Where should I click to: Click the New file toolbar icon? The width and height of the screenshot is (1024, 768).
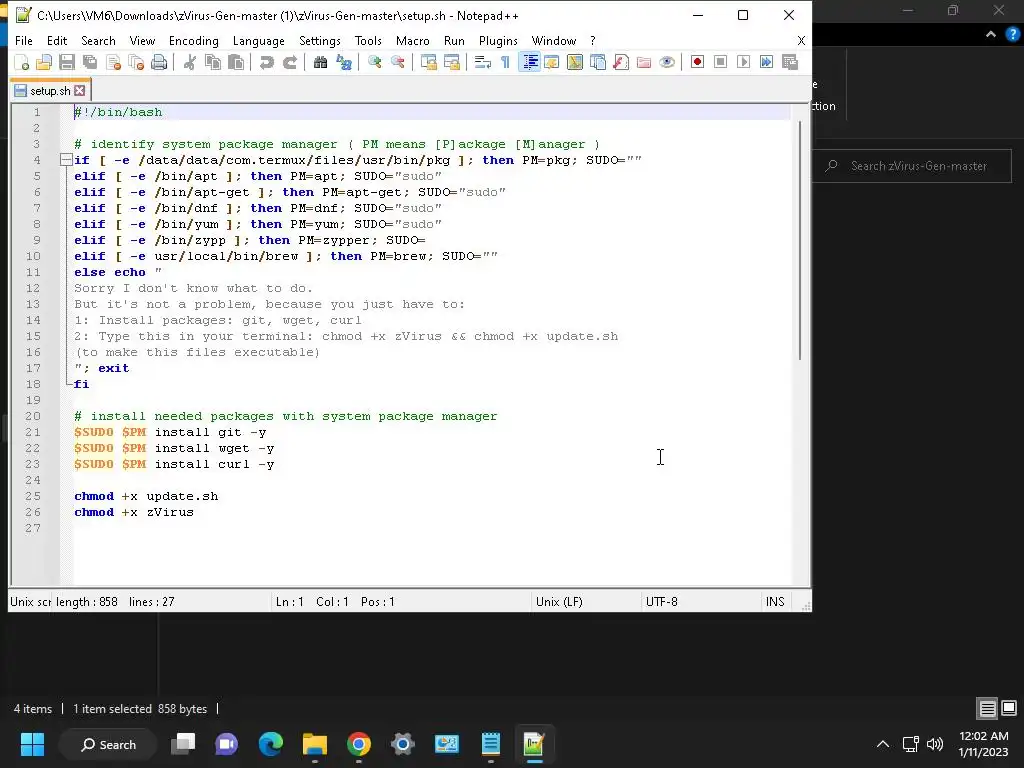click(x=21, y=62)
